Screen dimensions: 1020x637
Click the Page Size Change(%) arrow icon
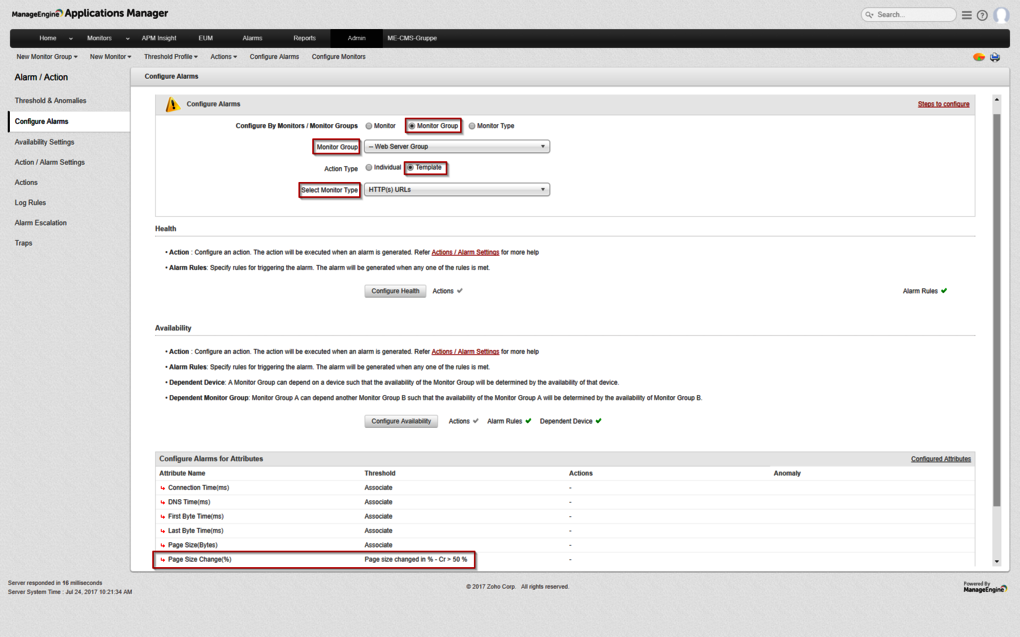pyautogui.click(x=163, y=560)
